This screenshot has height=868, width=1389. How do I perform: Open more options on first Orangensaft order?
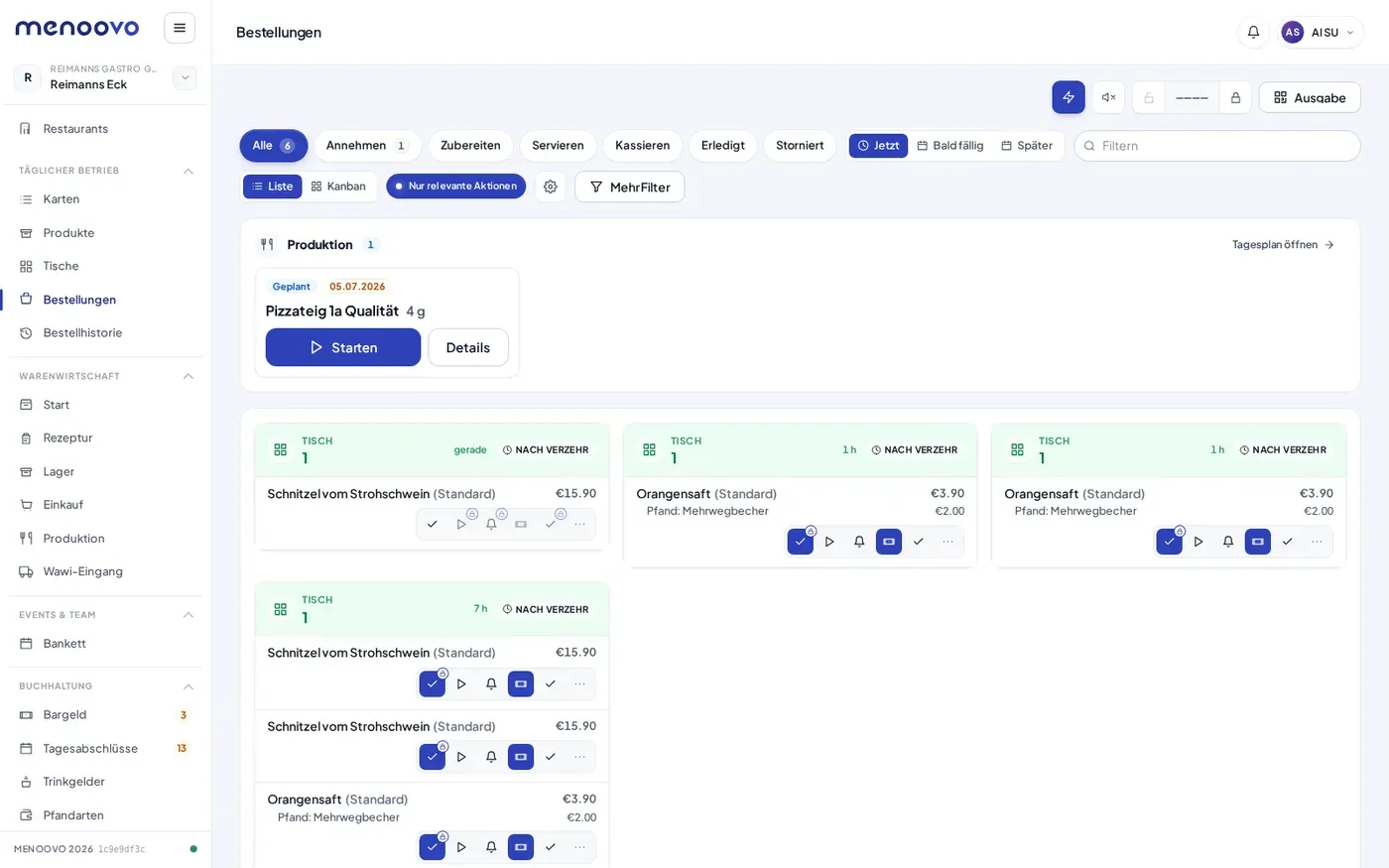tap(947, 542)
